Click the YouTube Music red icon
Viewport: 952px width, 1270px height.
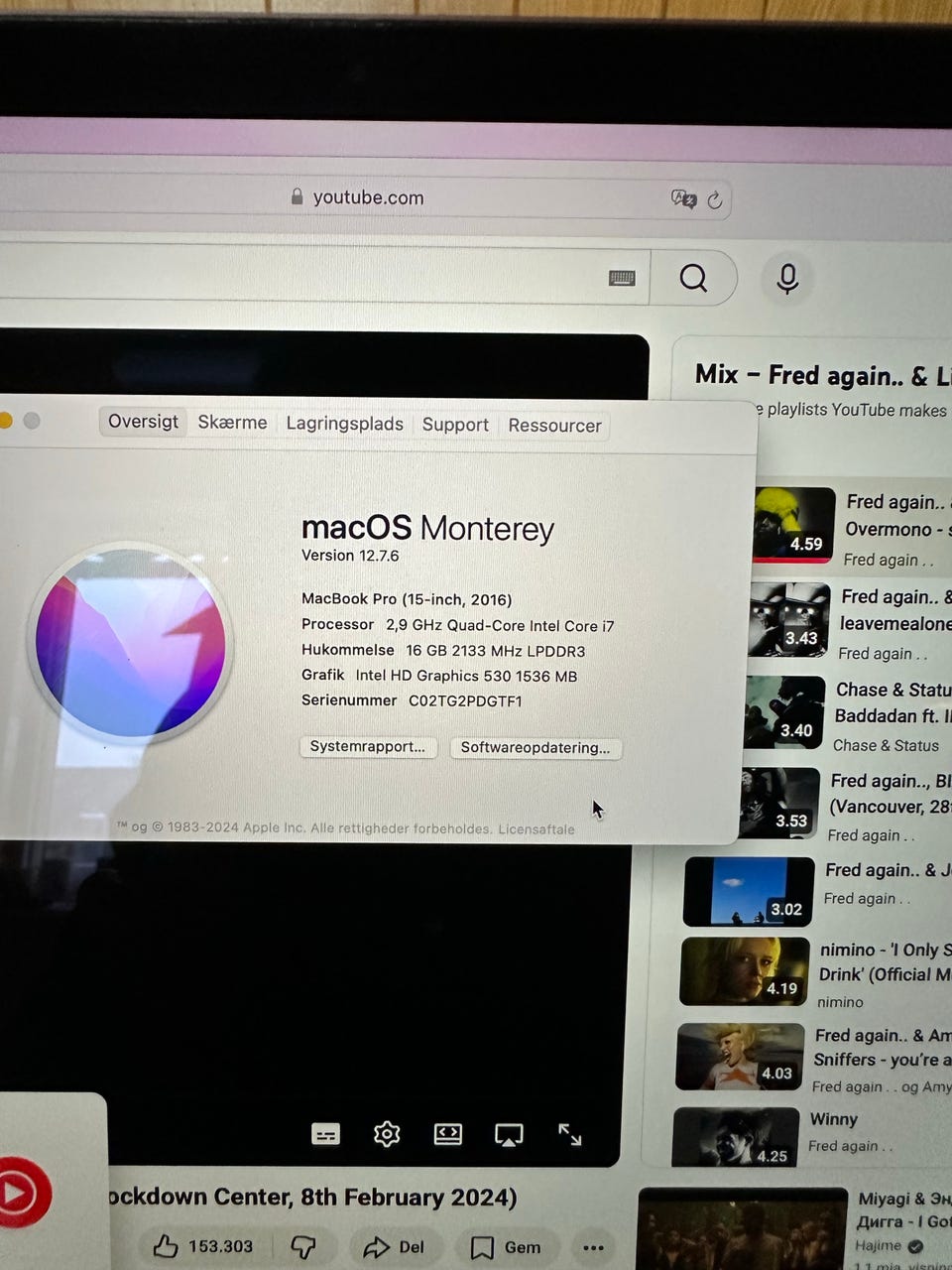coord(22,1193)
